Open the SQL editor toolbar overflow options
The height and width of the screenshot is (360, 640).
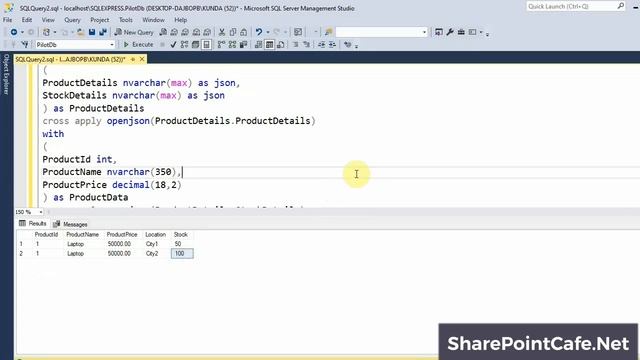click(x=356, y=46)
